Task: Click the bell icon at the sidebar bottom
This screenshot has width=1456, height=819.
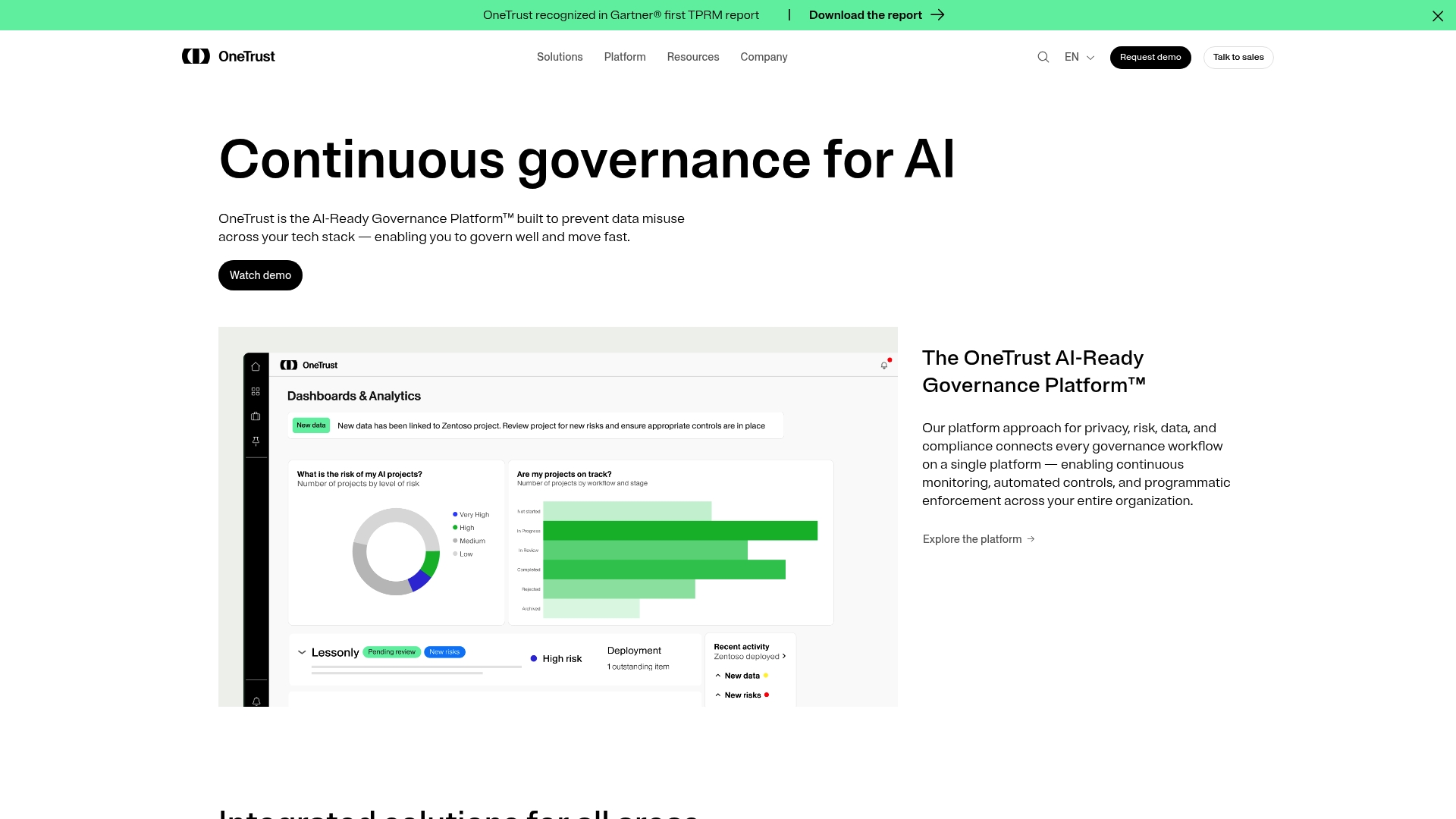Action: tap(256, 701)
